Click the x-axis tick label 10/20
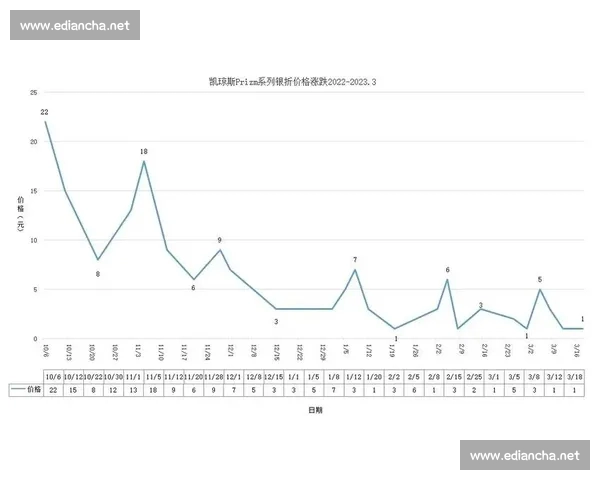 [91, 352]
